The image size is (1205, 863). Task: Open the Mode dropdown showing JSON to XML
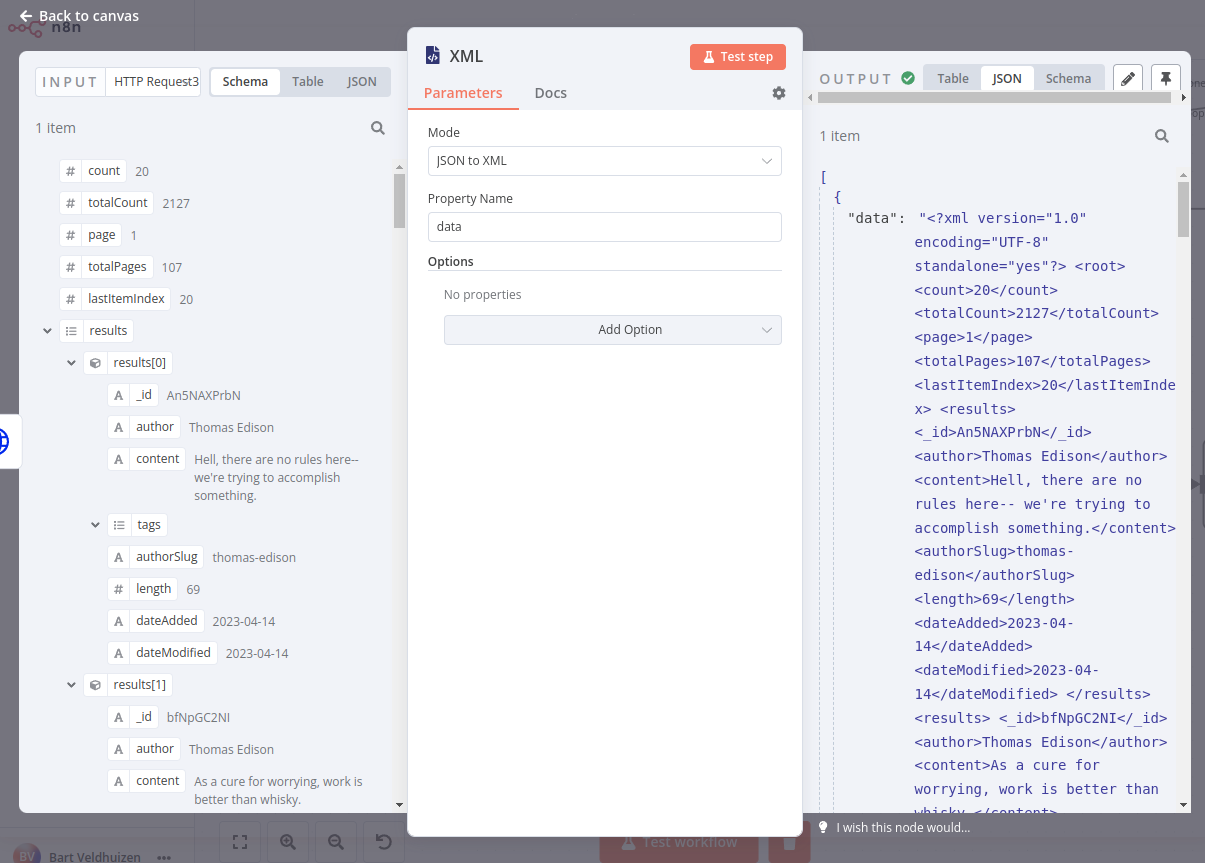(x=604, y=160)
